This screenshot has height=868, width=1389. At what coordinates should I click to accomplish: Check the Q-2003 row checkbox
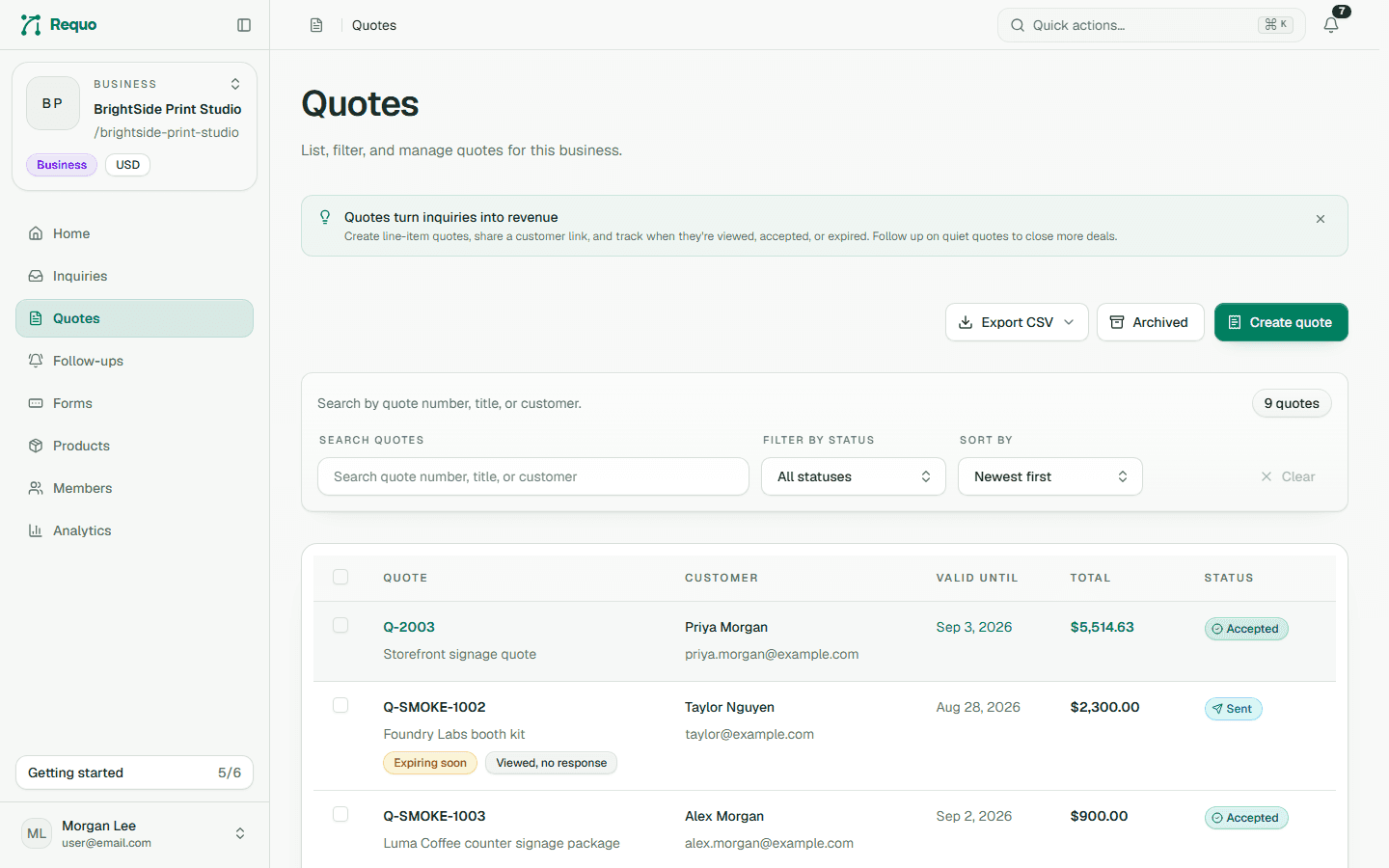pos(340,625)
